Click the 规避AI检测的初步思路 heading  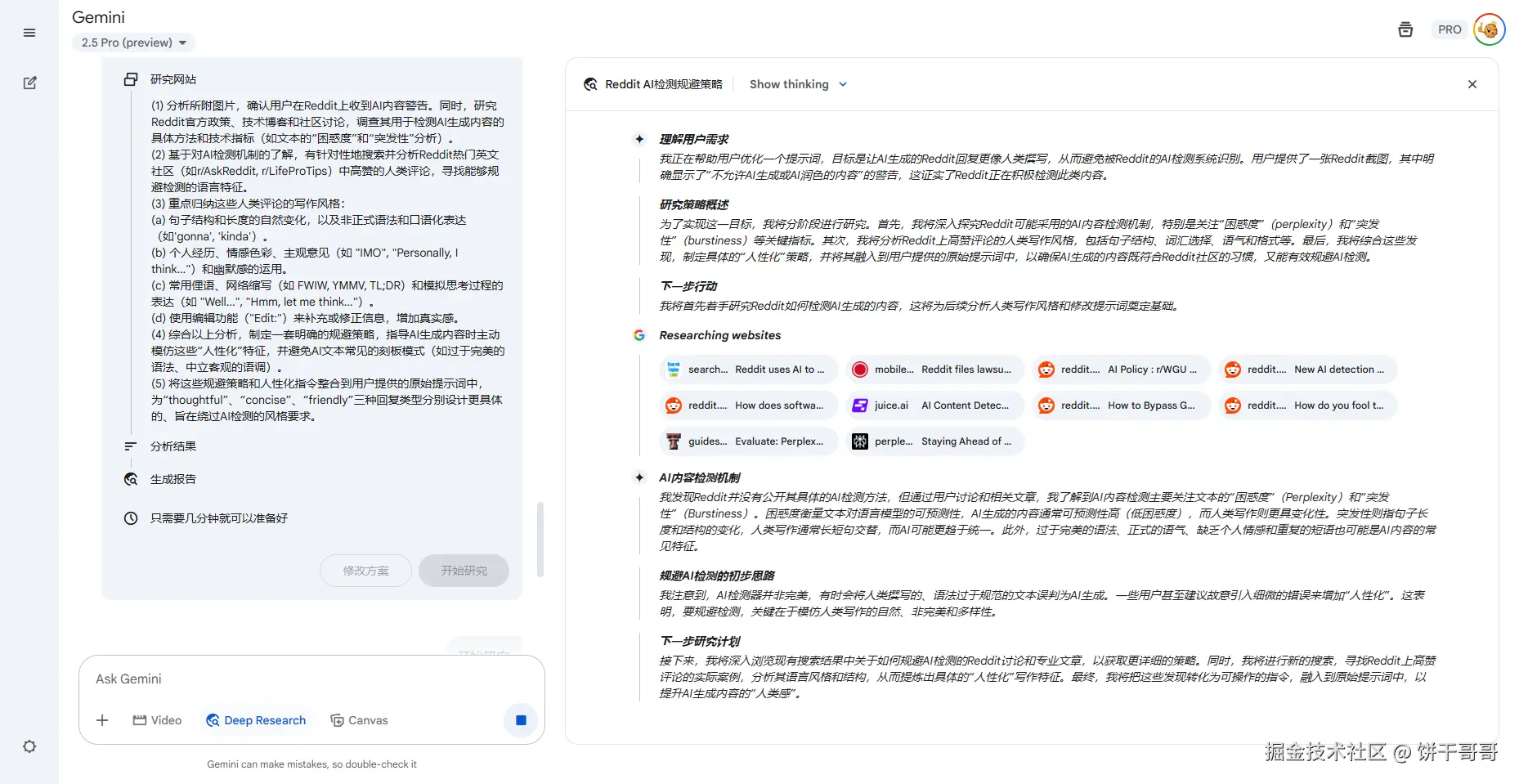[717, 576]
